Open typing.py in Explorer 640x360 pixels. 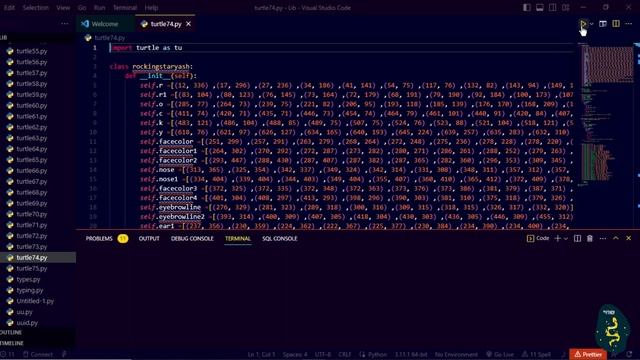pyautogui.click(x=30, y=290)
